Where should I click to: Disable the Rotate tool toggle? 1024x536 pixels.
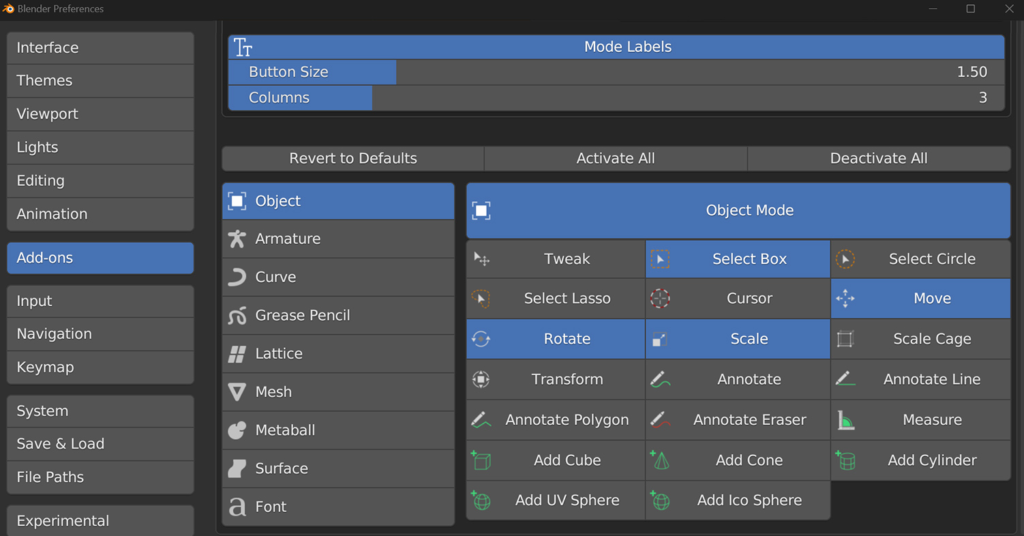[555, 339]
